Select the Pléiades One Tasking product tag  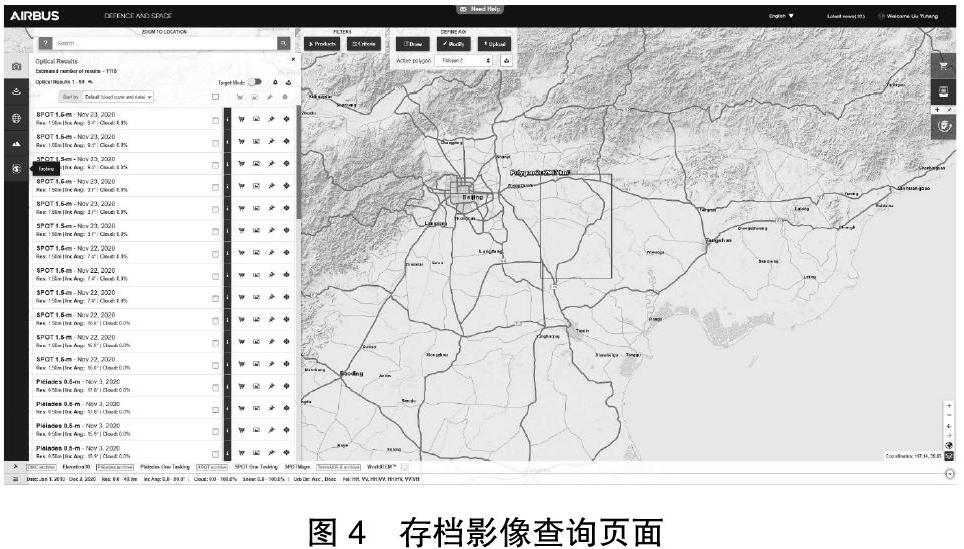(165, 467)
